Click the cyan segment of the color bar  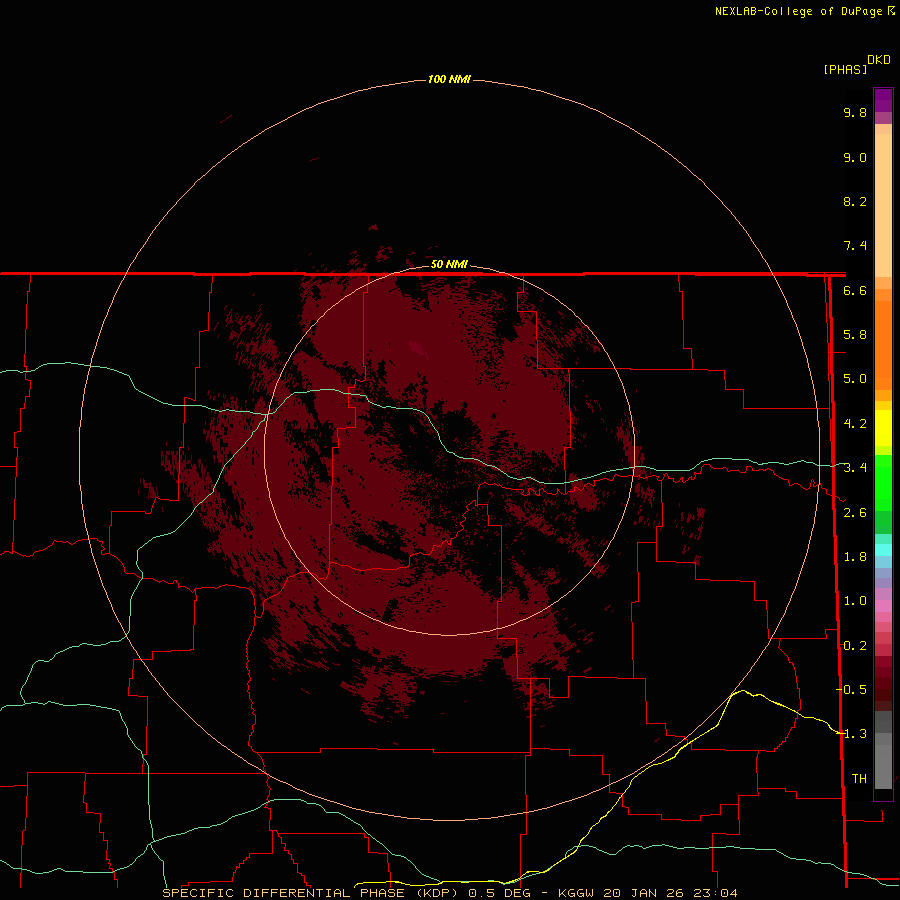[883, 550]
